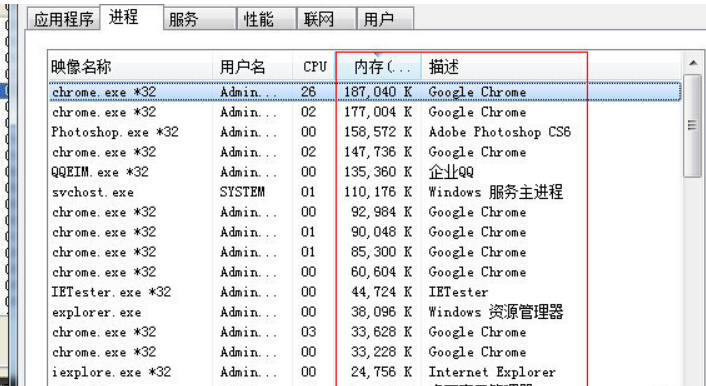Click the CPU value 26 cell
The image size is (706, 386).
pyautogui.click(x=308, y=92)
